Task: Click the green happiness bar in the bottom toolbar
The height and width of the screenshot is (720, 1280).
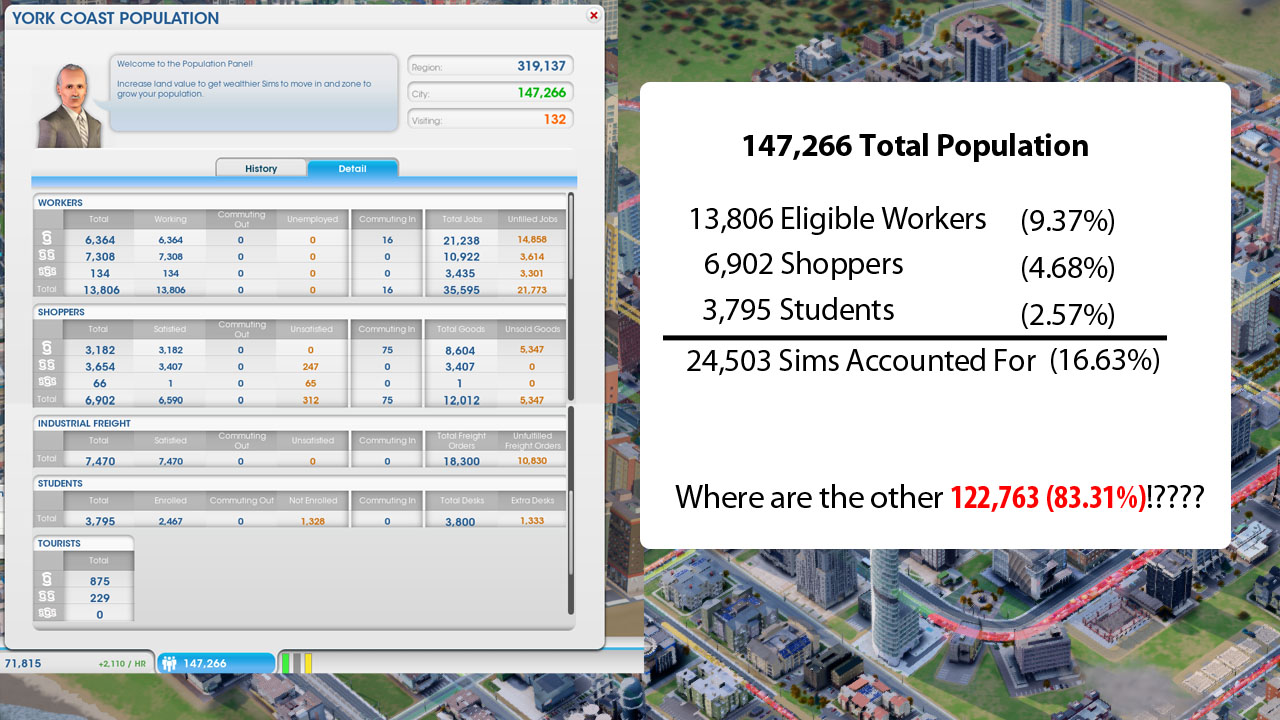Action: click(x=285, y=663)
